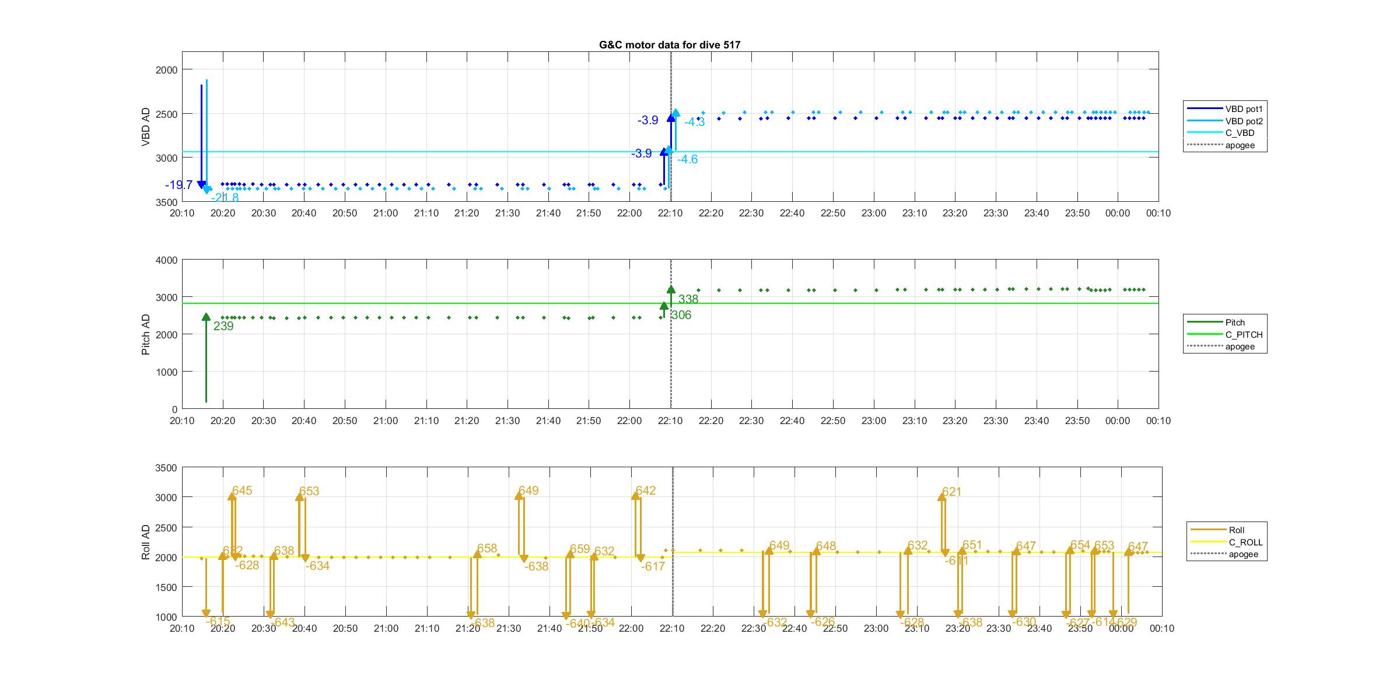Click the 'Roll' legend entry

(x=1239, y=530)
